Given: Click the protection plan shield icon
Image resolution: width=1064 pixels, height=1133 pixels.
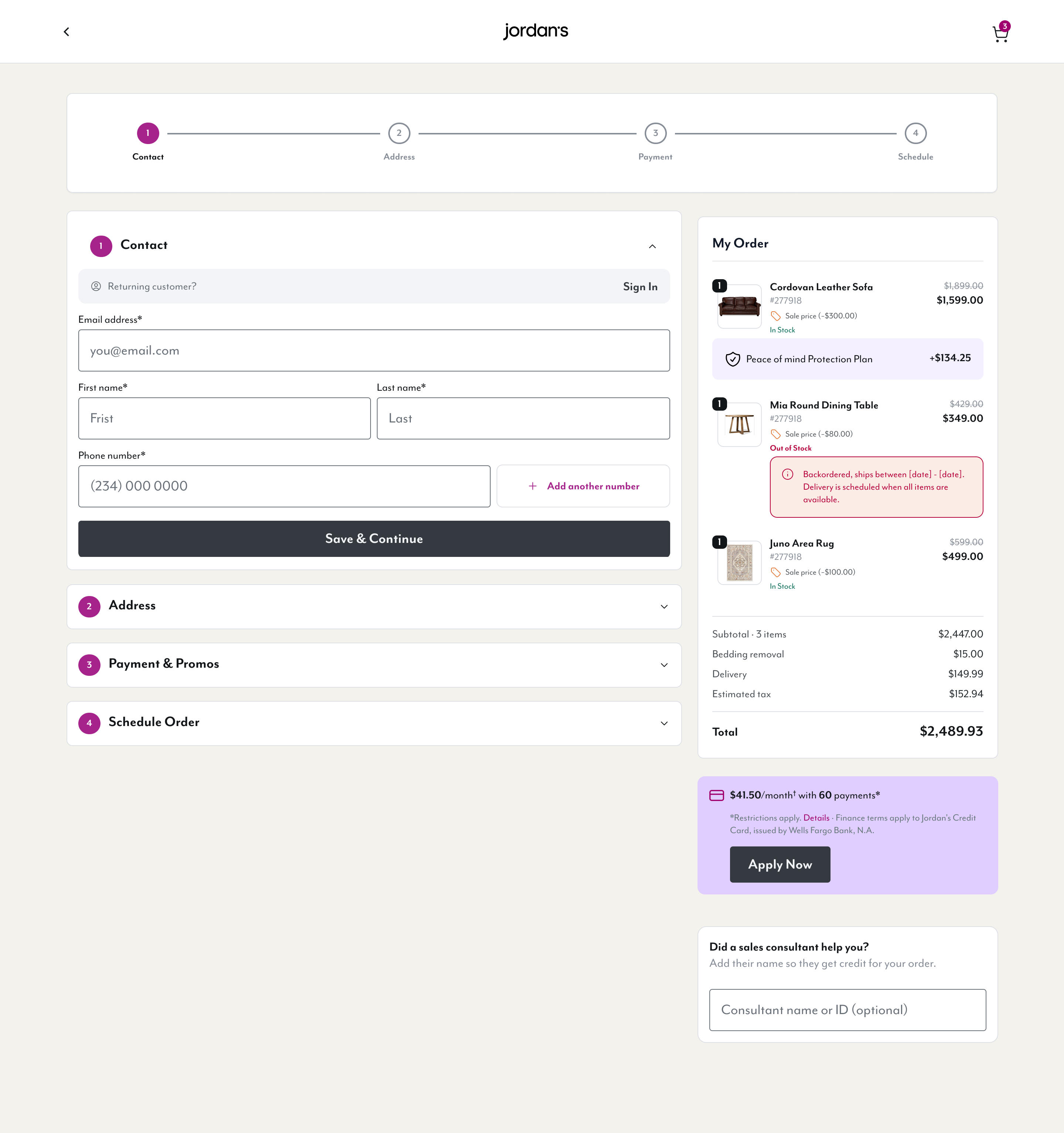Looking at the screenshot, I should [733, 359].
